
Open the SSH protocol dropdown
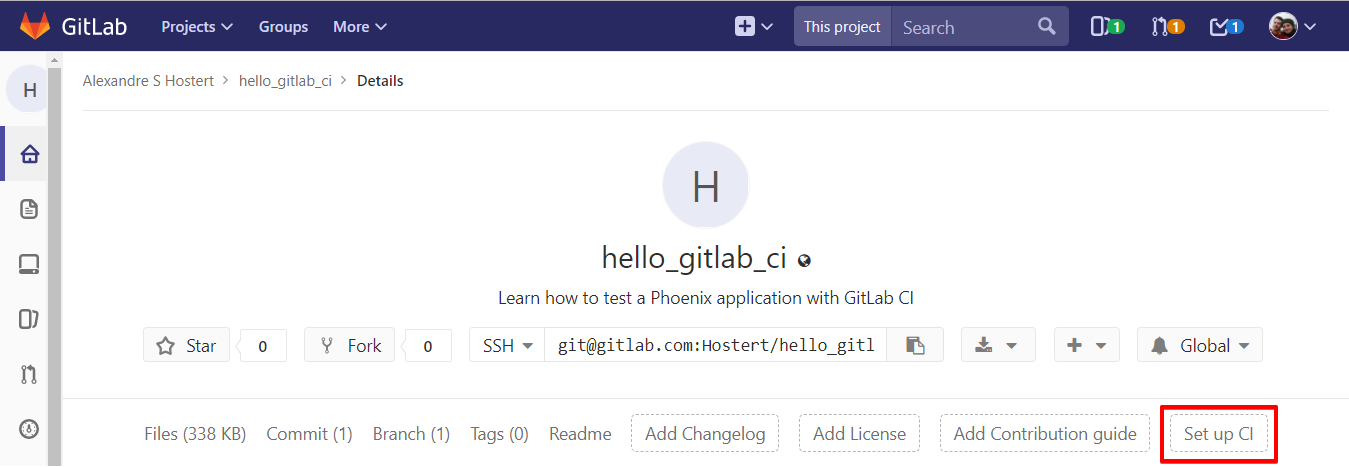click(507, 345)
